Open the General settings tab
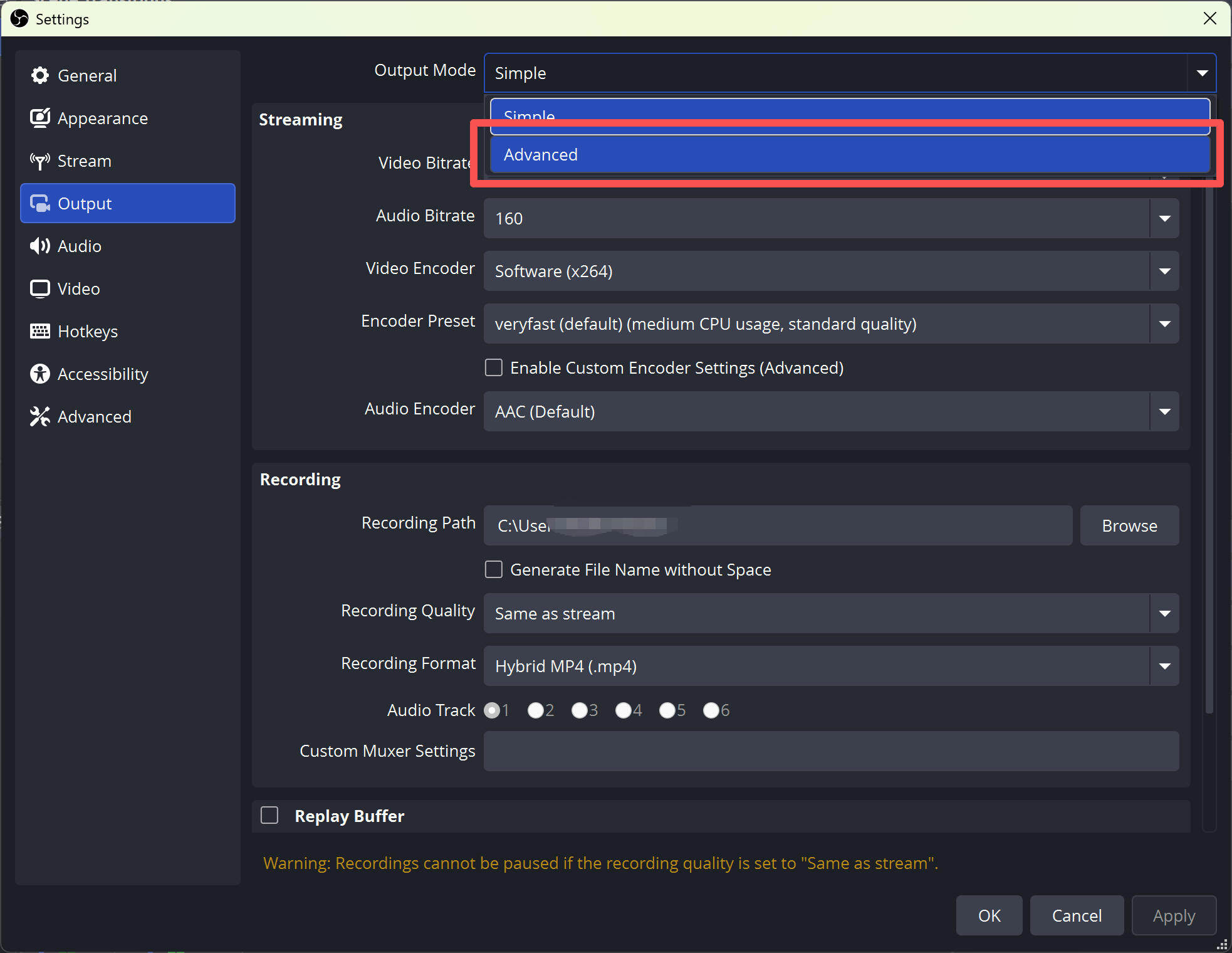Image resolution: width=1232 pixels, height=953 pixels. [x=128, y=75]
